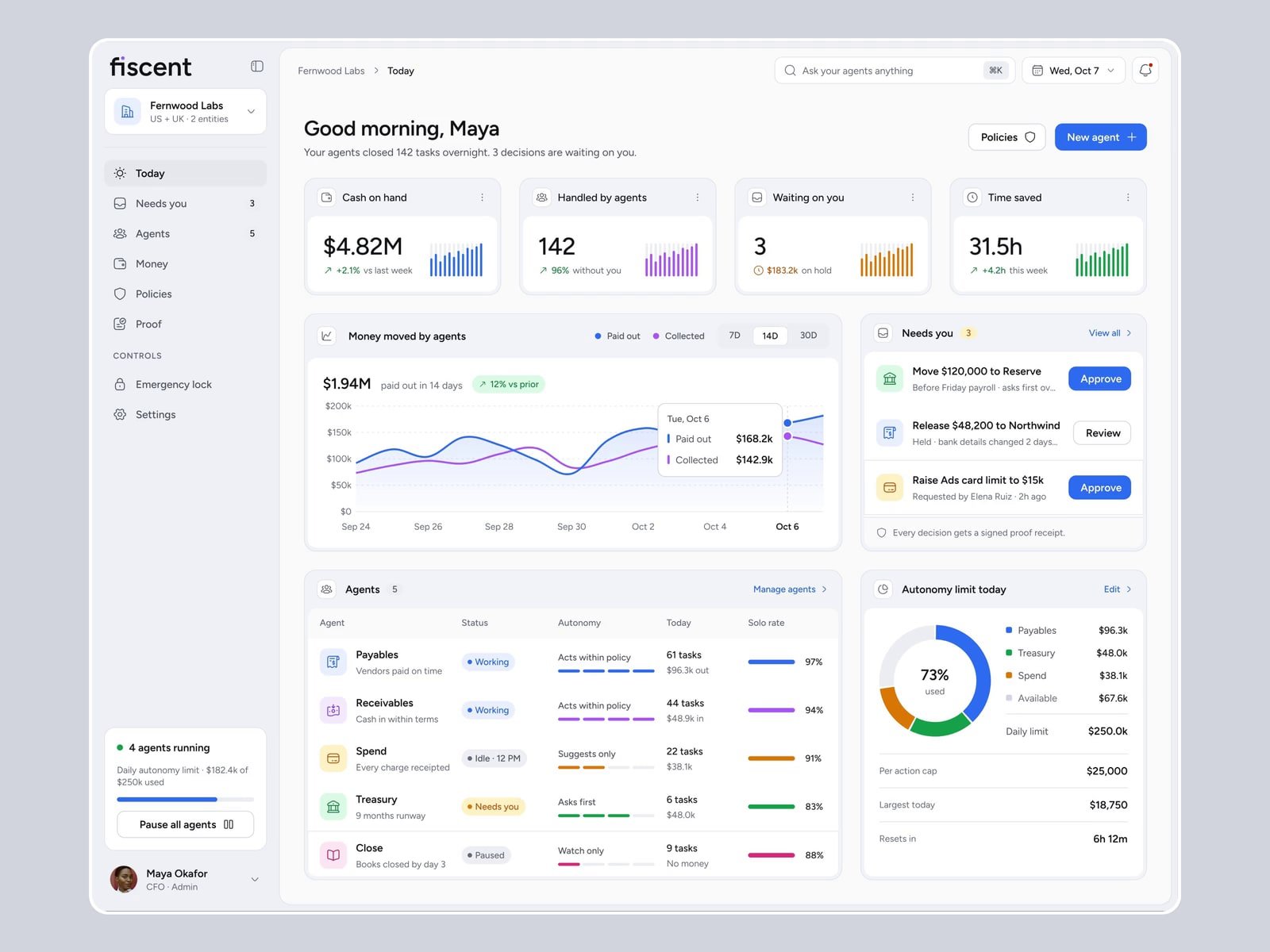
Task: Open Manage agents from the Agents panel
Action: (x=790, y=589)
